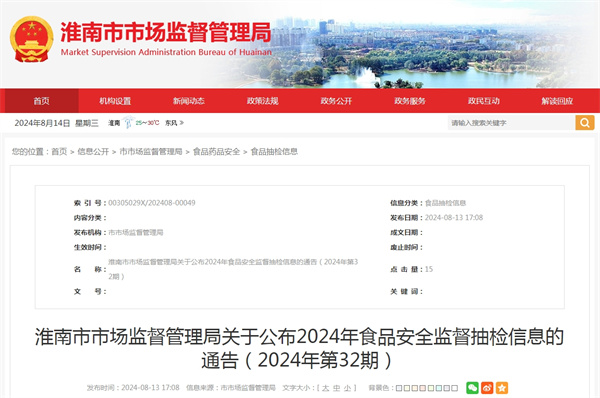
Task: Click breadcrumb link 首页
Action: [x=59, y=152]
